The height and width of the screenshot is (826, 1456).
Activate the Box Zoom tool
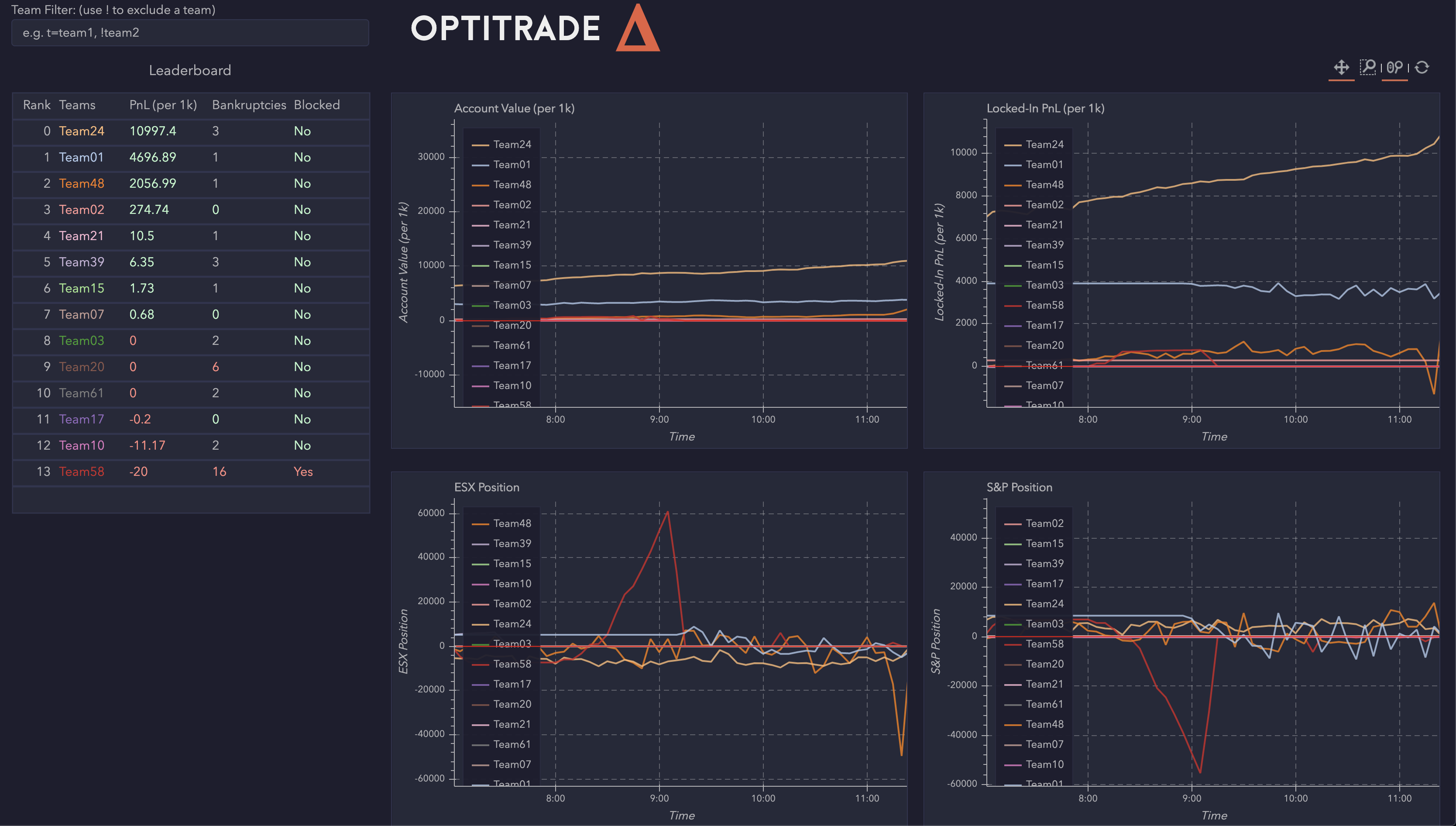tap(1367, 68)
